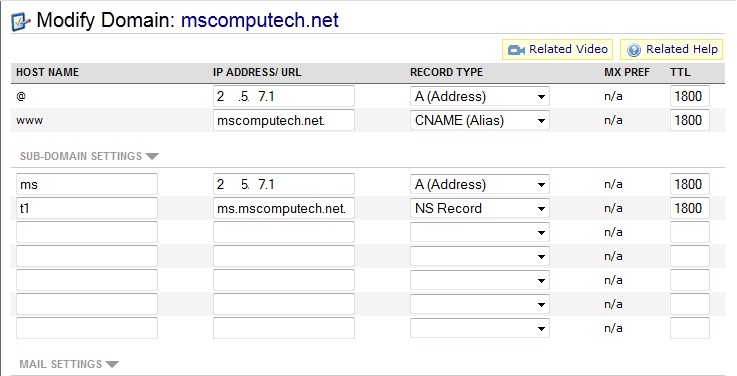This screenshot has height=376, width=737.
Task: Click the Modify Domain edit icon
Action: (21, 21)
